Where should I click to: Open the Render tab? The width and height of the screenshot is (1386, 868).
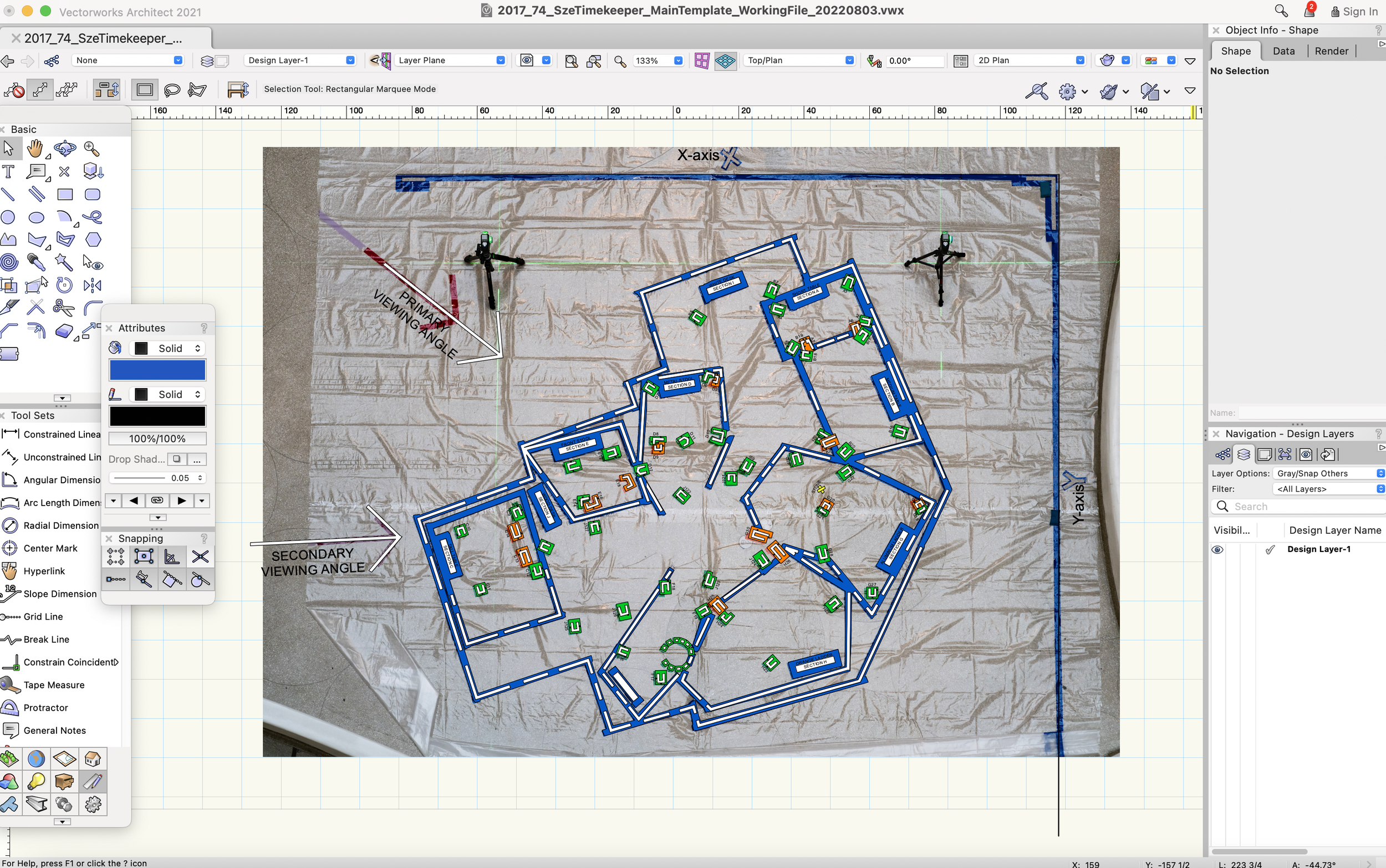coord(1331,51)
